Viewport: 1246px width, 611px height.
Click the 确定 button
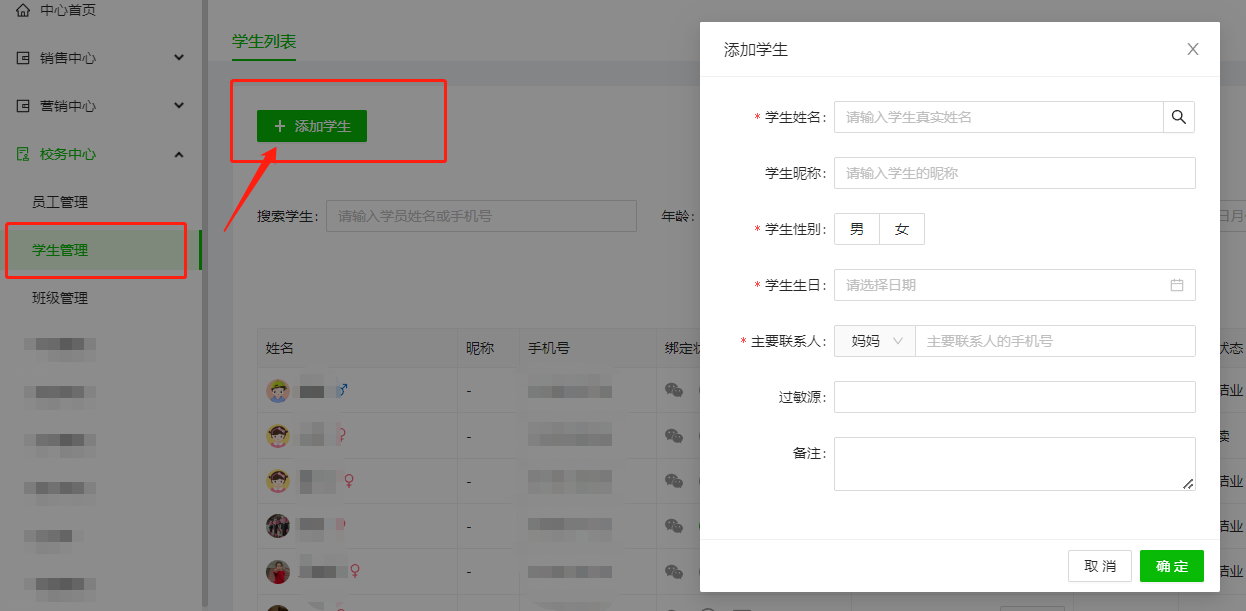pos(1171,566)
